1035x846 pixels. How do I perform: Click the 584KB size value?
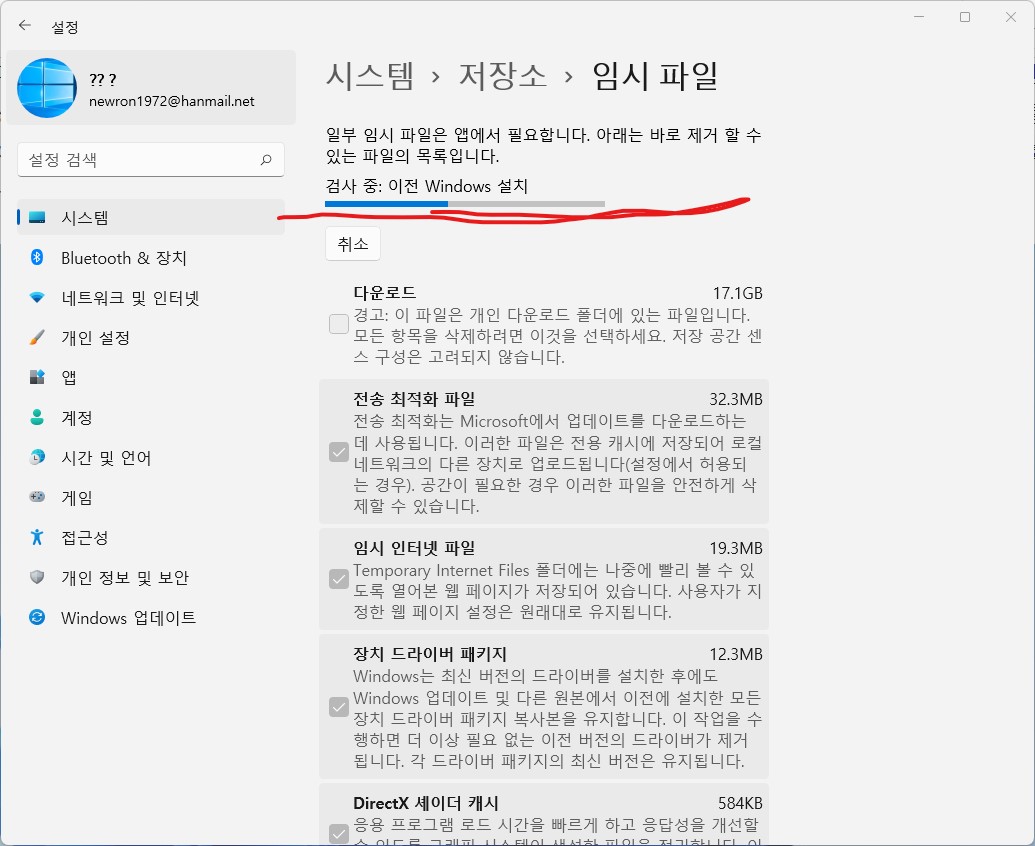tap(740, 803)
